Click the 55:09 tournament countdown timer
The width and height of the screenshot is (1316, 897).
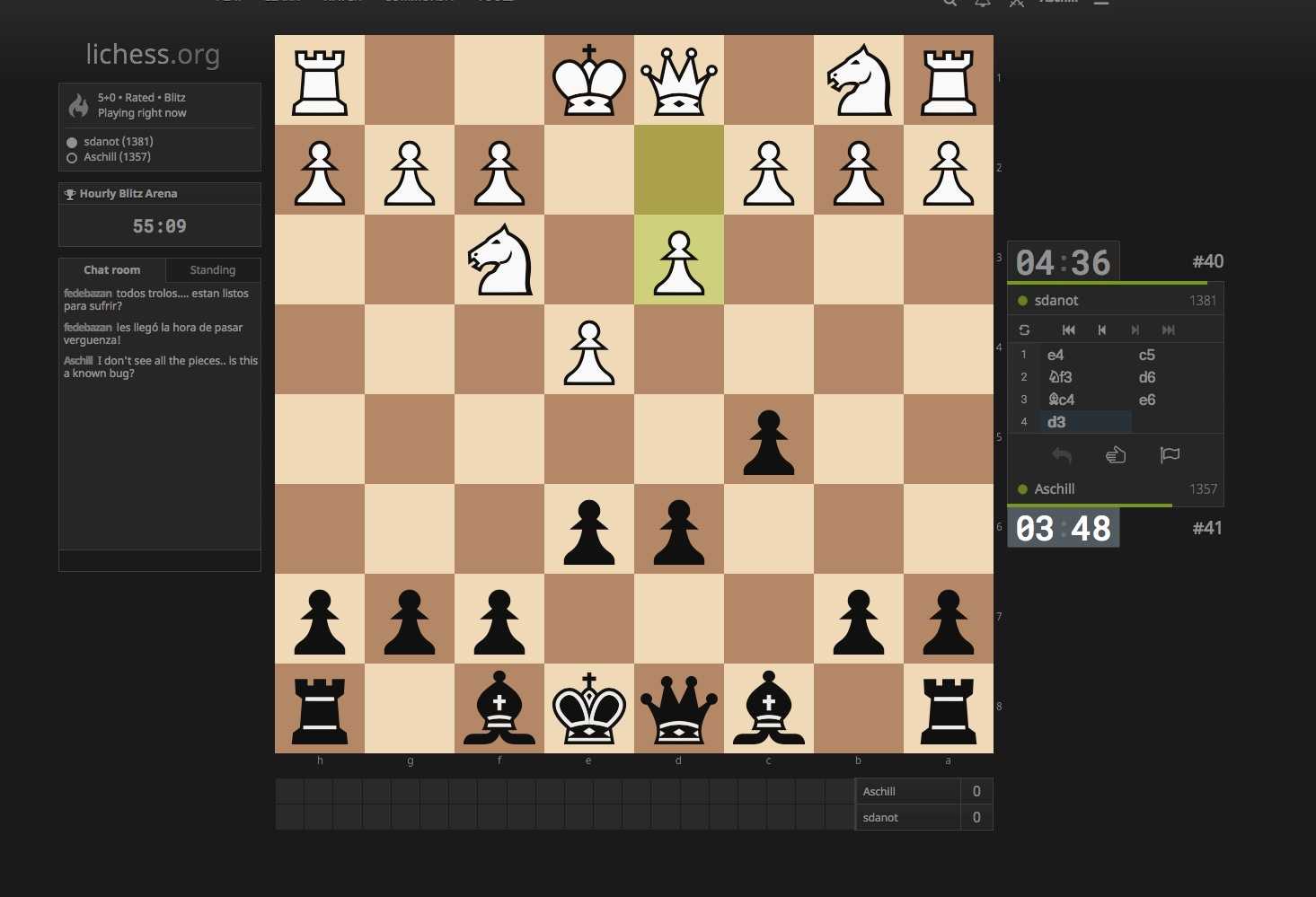coord(160,226)
